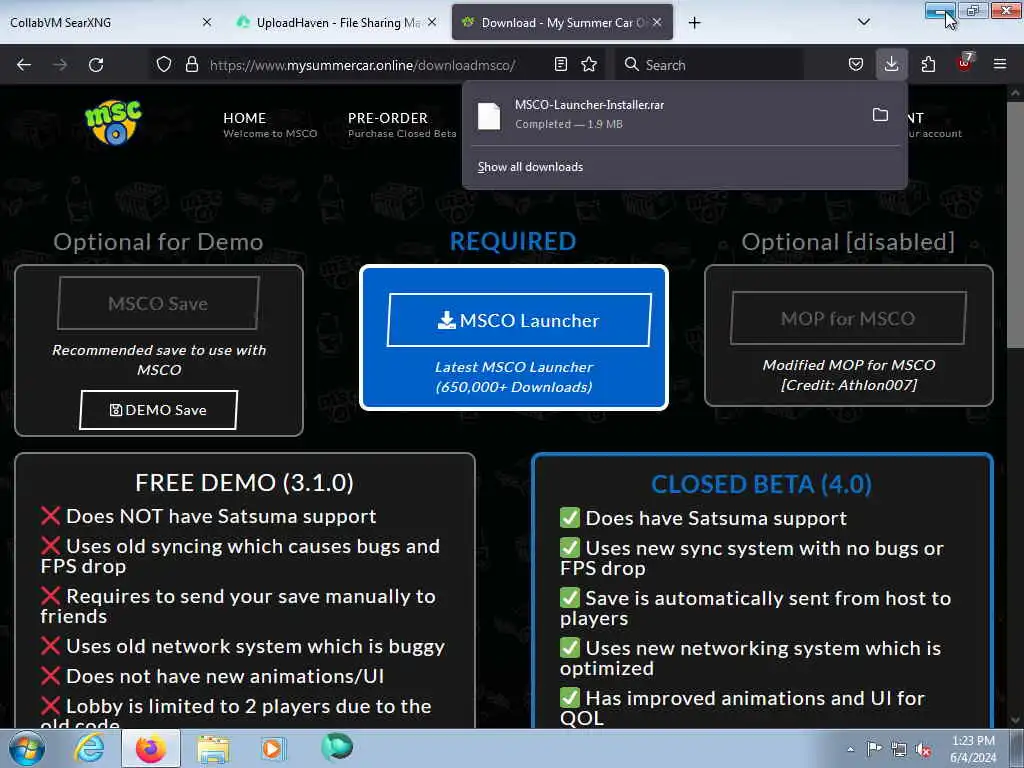The height and width of the screenshot is (768, 1024).
Task: Open Windows Explorer from taskbar
Action: point(213,749)
